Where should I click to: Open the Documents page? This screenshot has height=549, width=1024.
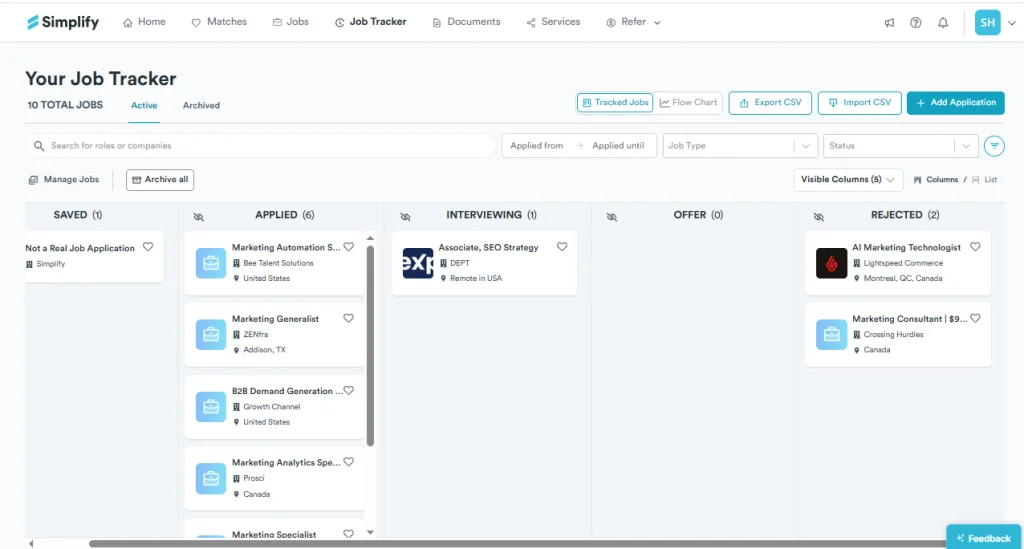[x=466, y=22]
